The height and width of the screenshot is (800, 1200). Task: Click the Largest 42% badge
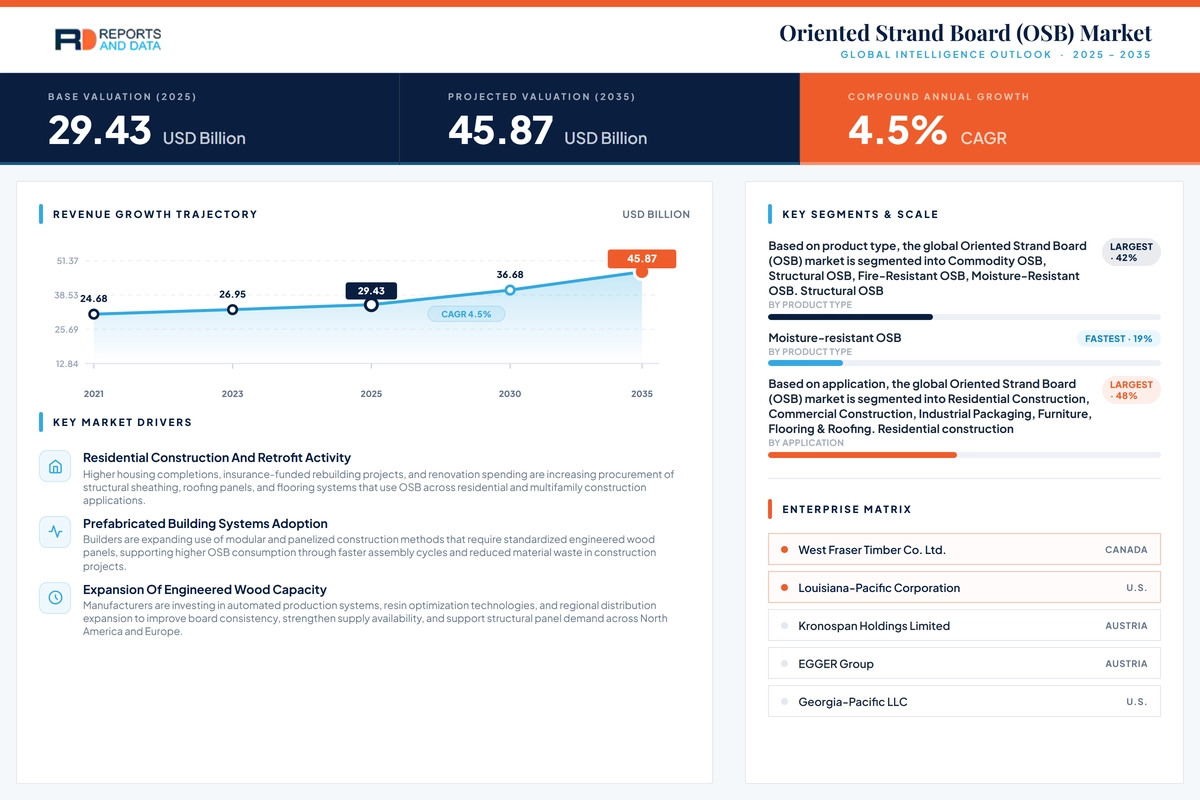pos(1131,252)
